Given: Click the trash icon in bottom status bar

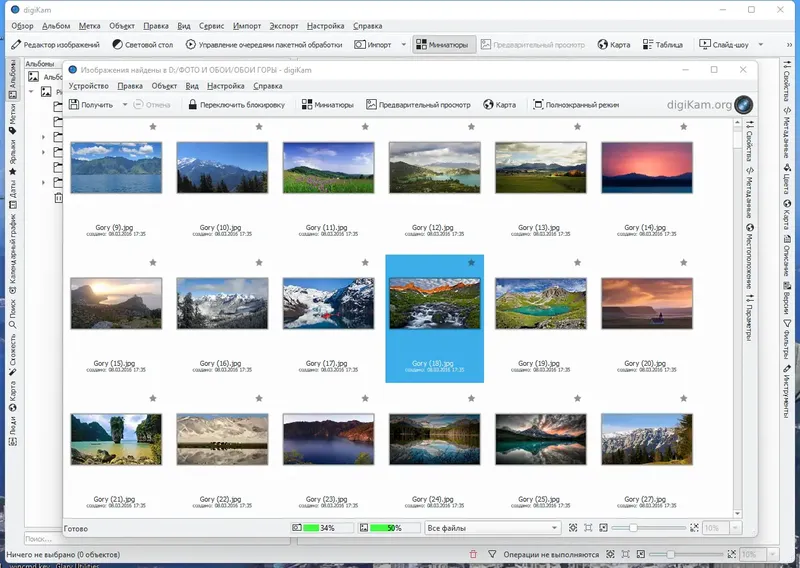Looking at the screenshot, I should click(x=473, y=554).
